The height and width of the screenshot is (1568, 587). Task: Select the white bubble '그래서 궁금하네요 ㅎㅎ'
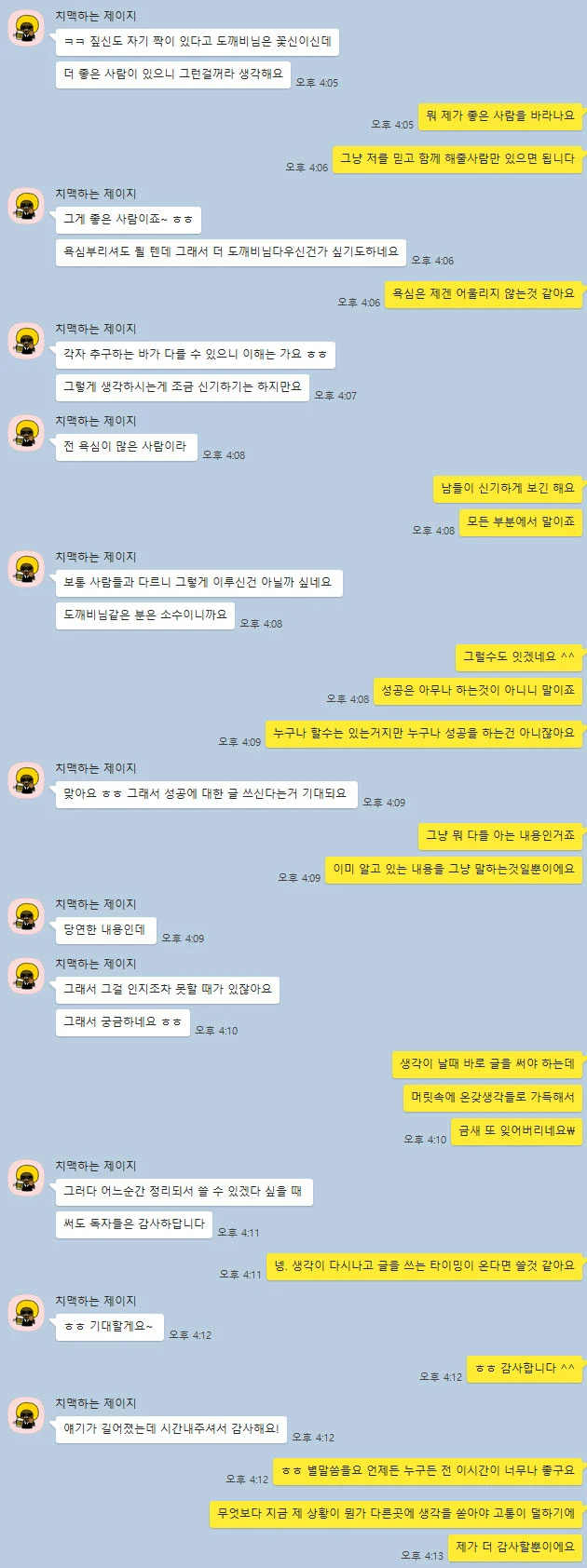tap(123, 1022)
